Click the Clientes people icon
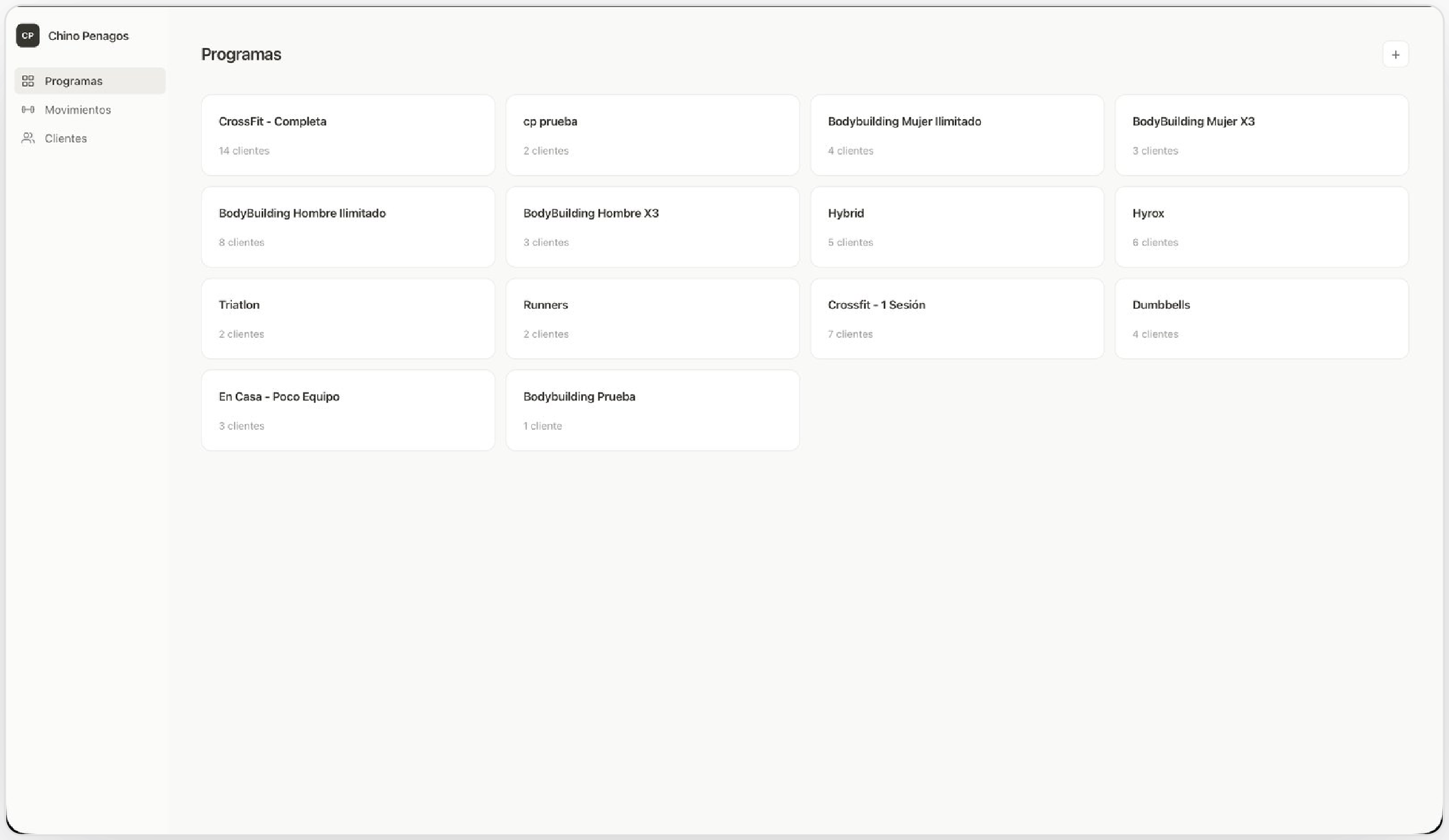 [x=28, y=138]
